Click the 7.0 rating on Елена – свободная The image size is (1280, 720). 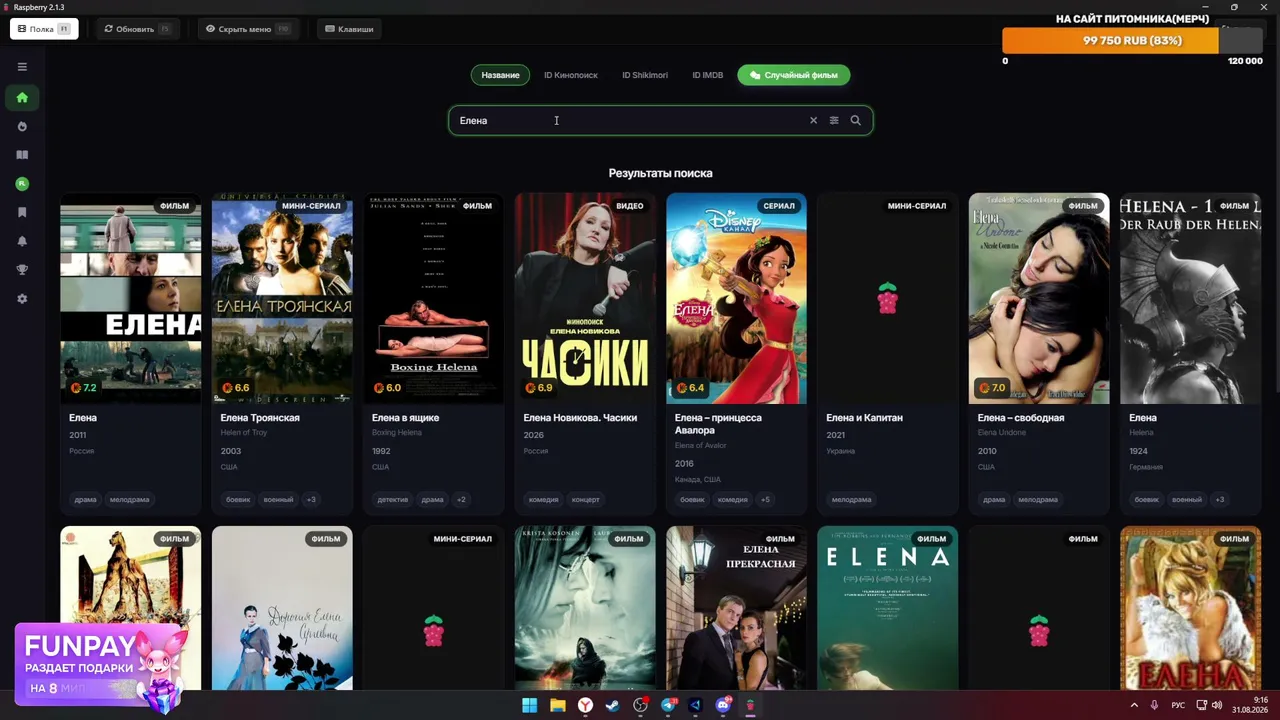click(992, 388)
